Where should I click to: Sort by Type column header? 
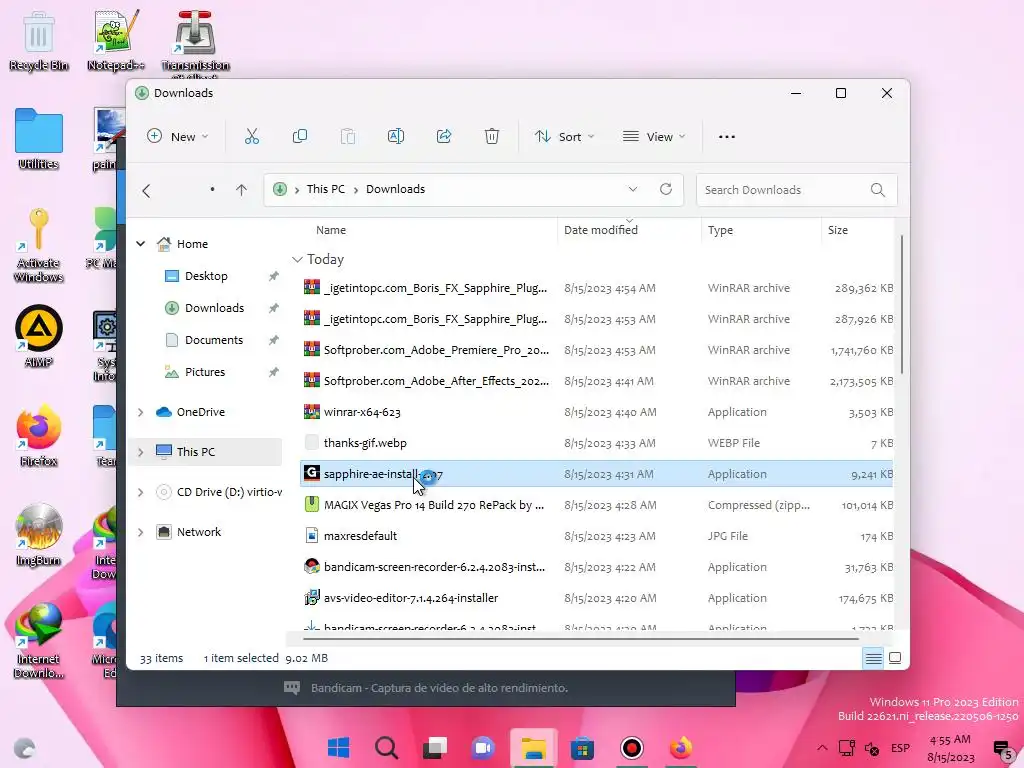click(x=720, y=230)
